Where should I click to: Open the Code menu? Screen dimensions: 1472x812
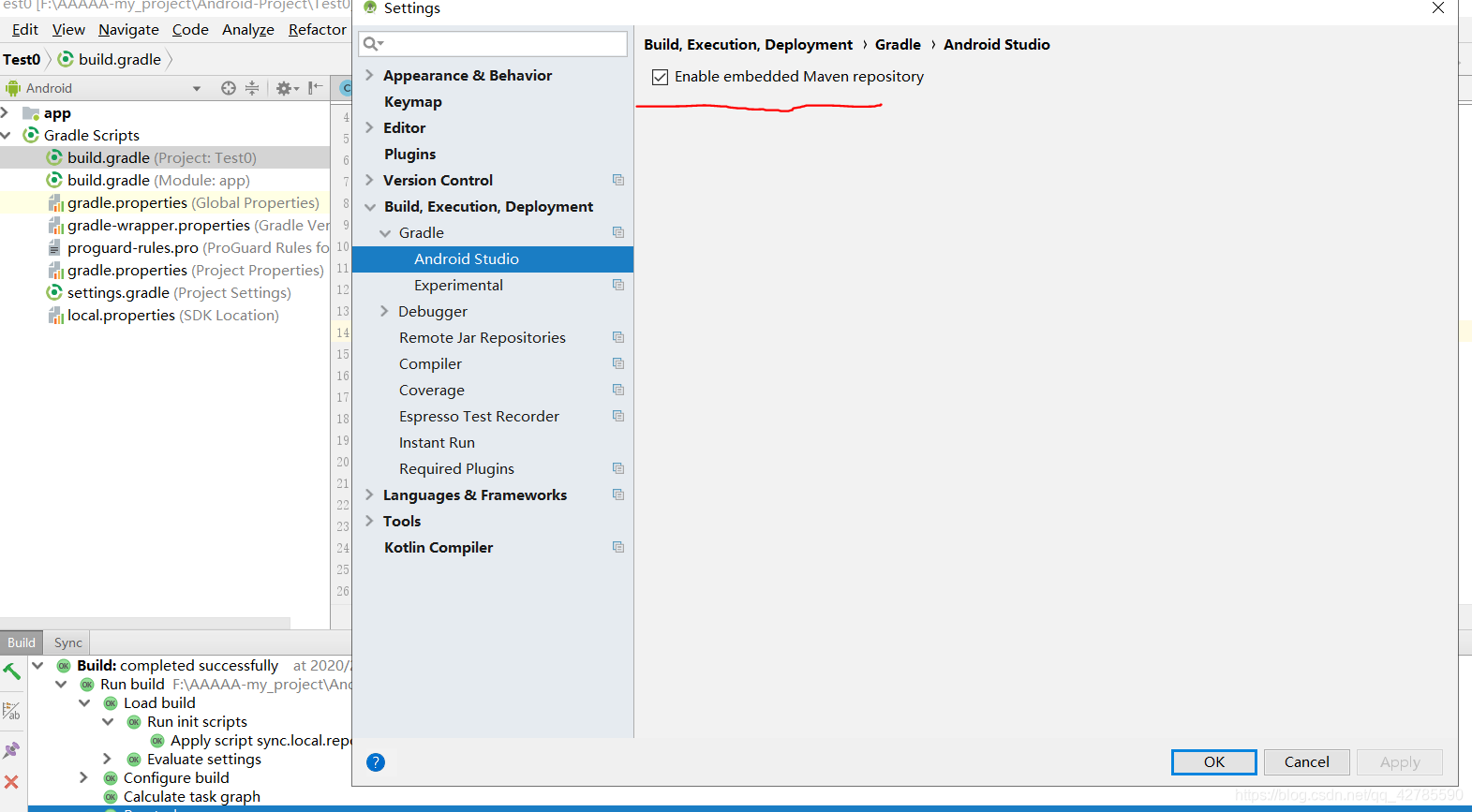point(190,30)
